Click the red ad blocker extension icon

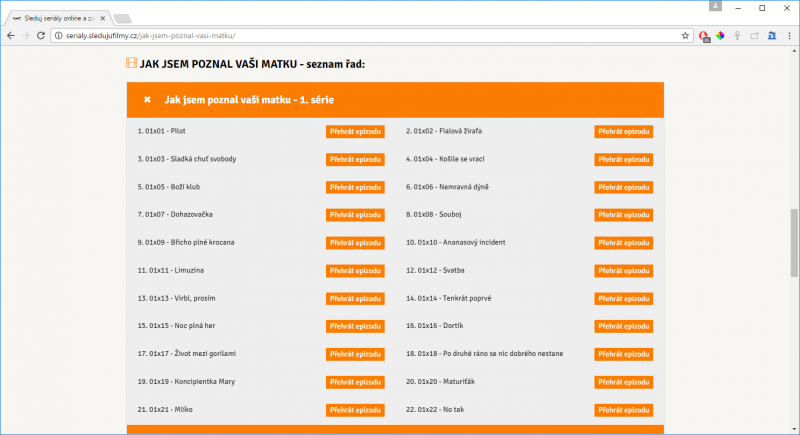(704, 36)
